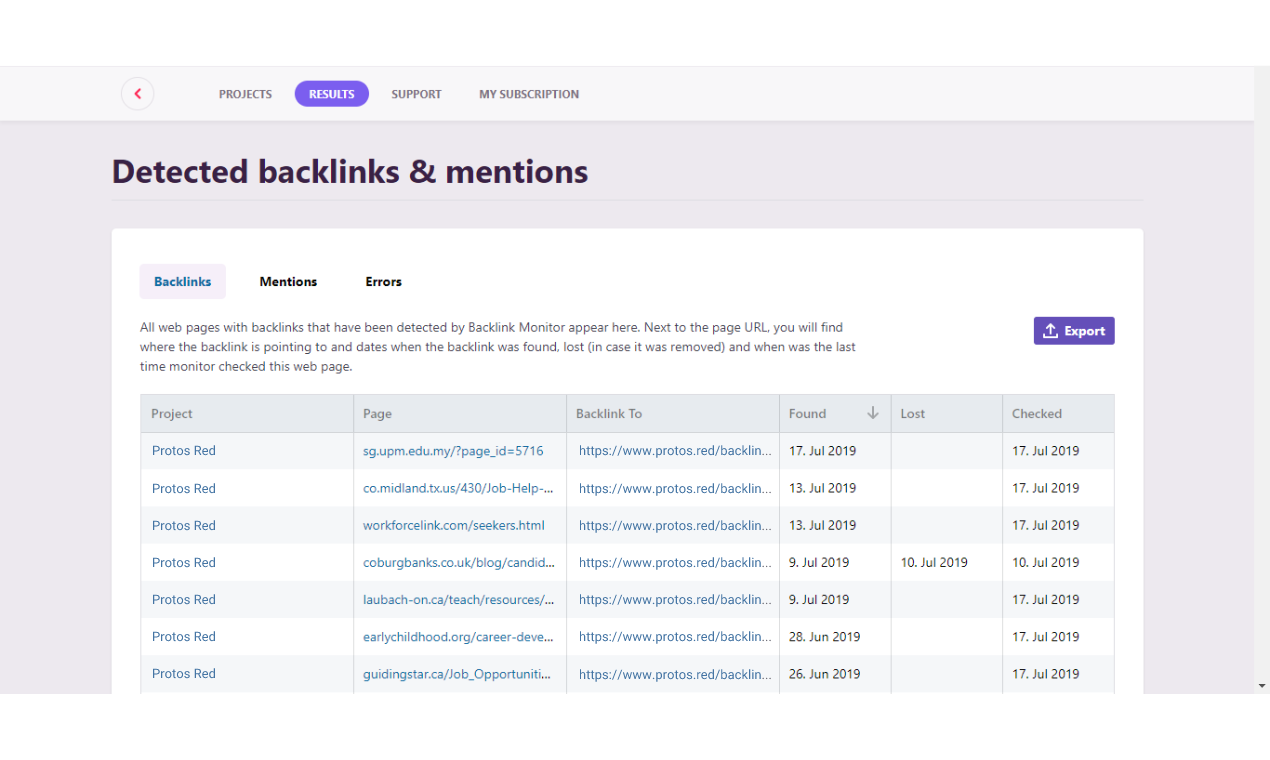Click the Protos Red project in the first row
Screen dimensions: 1270x760
[183, 451]
